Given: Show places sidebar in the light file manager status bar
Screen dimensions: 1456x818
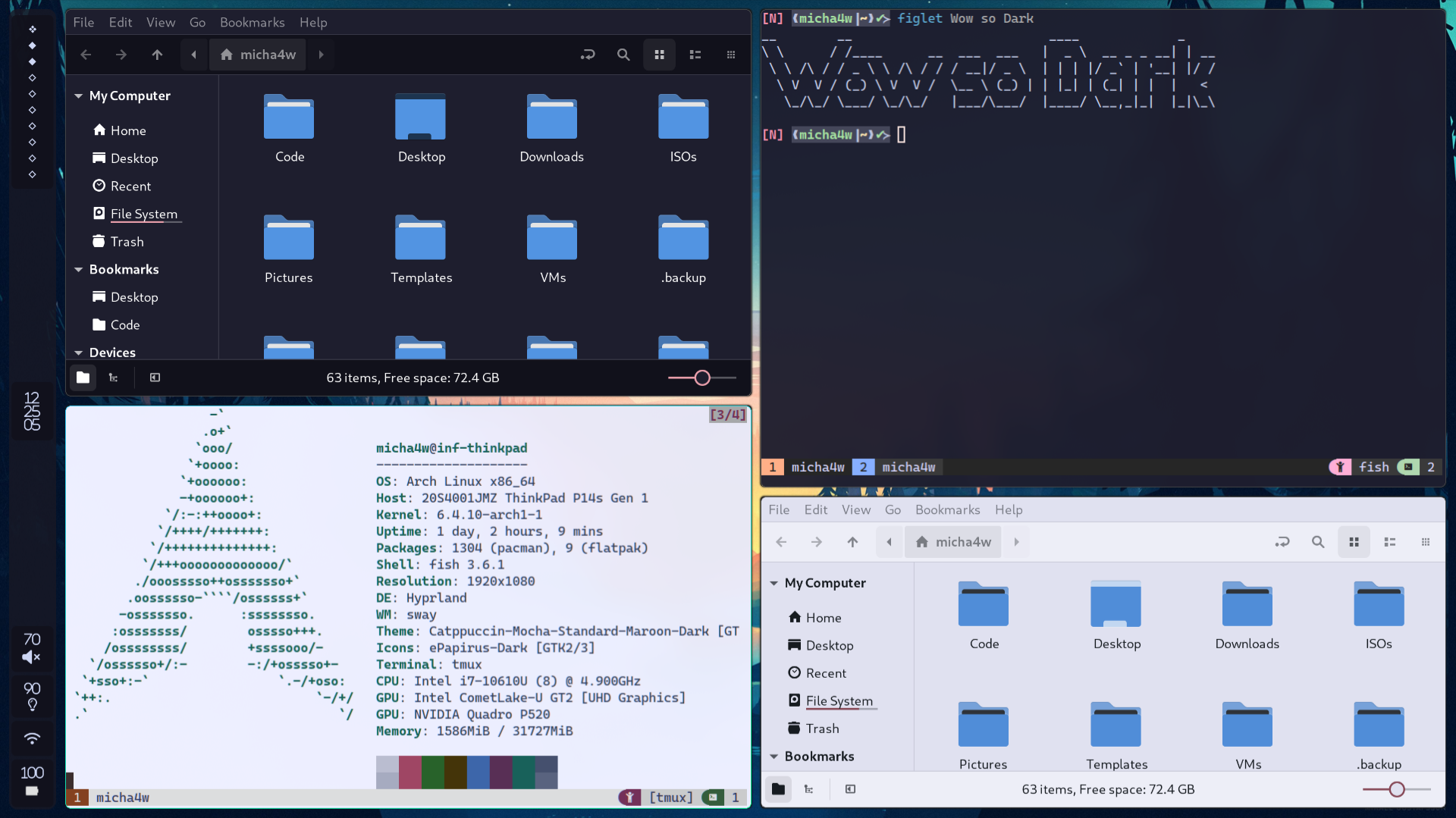Looking at the screenshot, I should [778, 789].
